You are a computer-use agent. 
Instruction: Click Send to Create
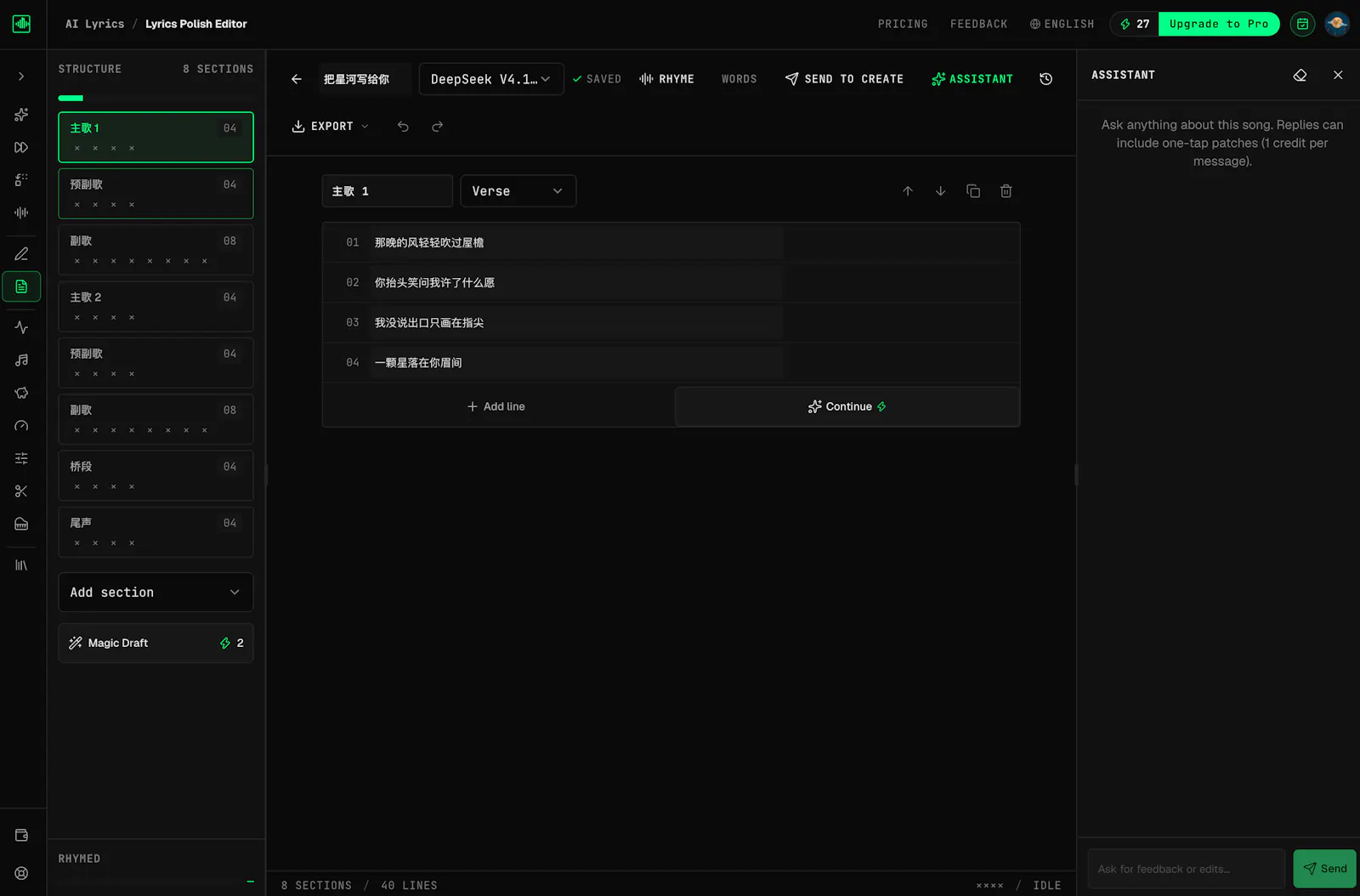coord(844,79)
